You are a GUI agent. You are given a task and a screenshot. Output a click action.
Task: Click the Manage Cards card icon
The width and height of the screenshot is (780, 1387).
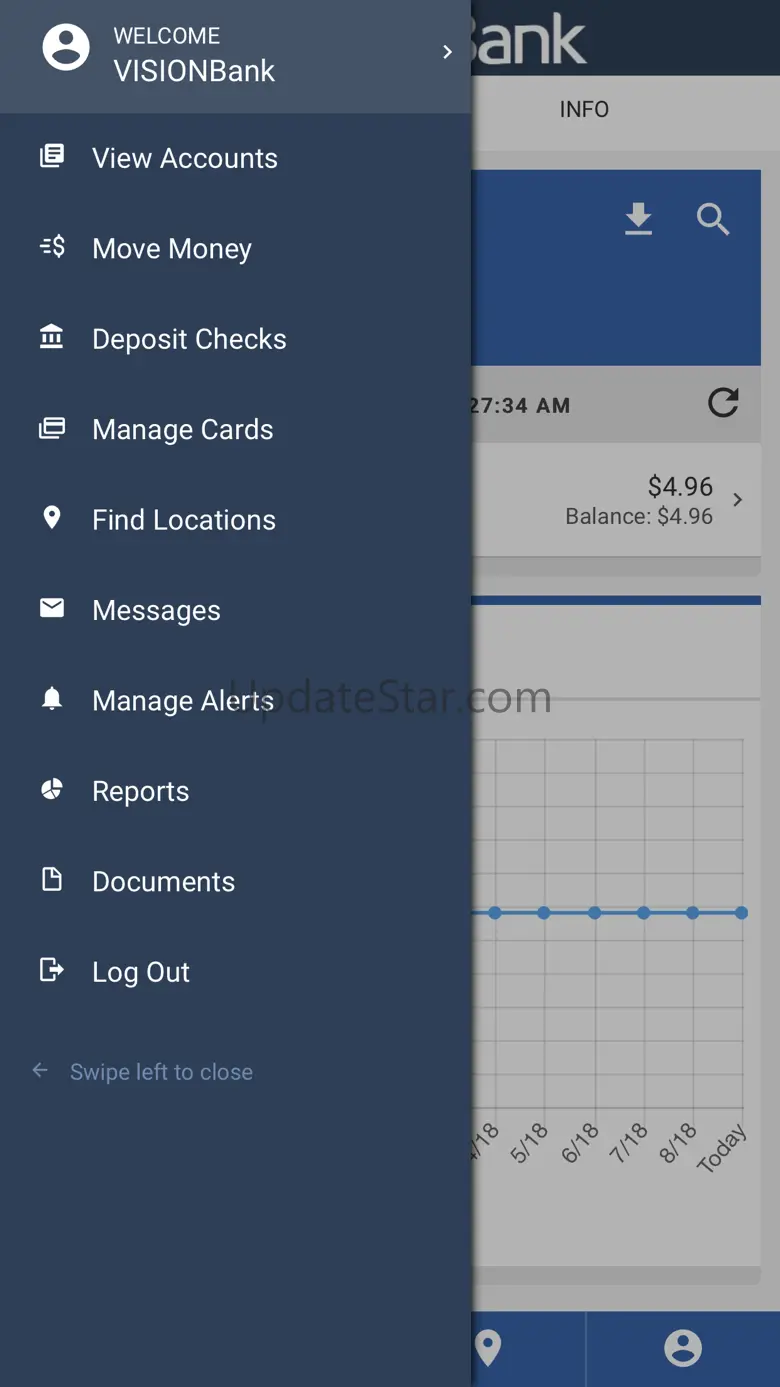52,428
